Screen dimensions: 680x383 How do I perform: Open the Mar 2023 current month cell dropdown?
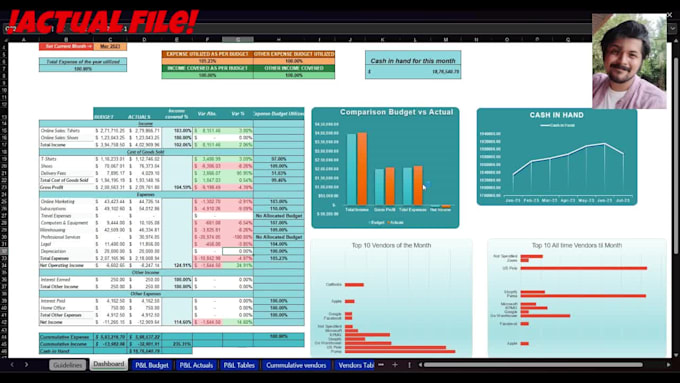point(110,46)
